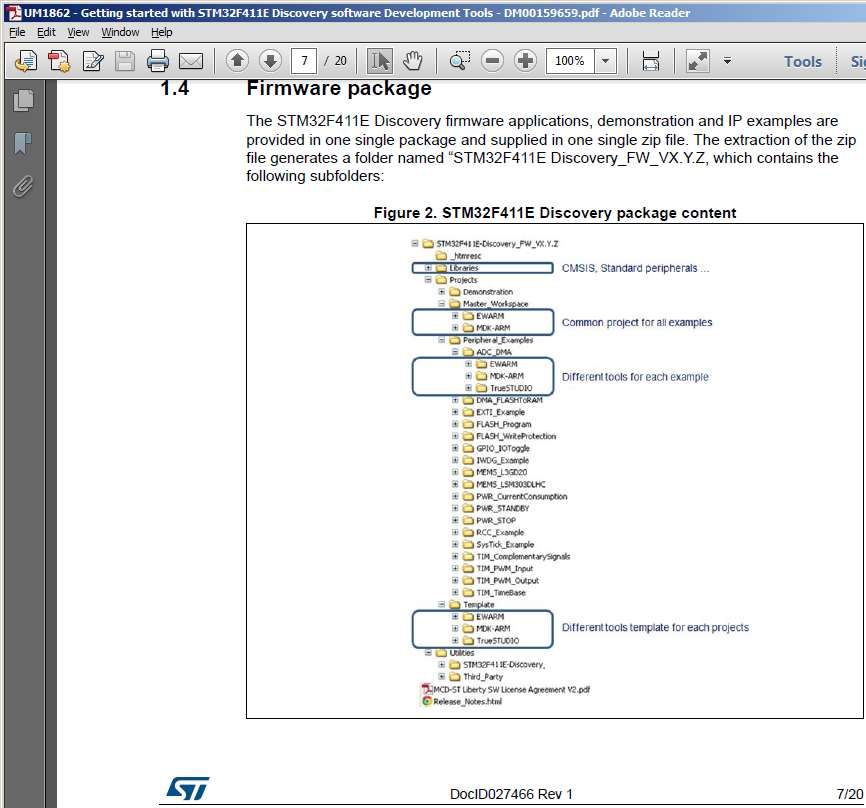Click the "GPIO_IOToggle" folder label
This screenshot has width=866, height=808.
[x=503, y=448]
